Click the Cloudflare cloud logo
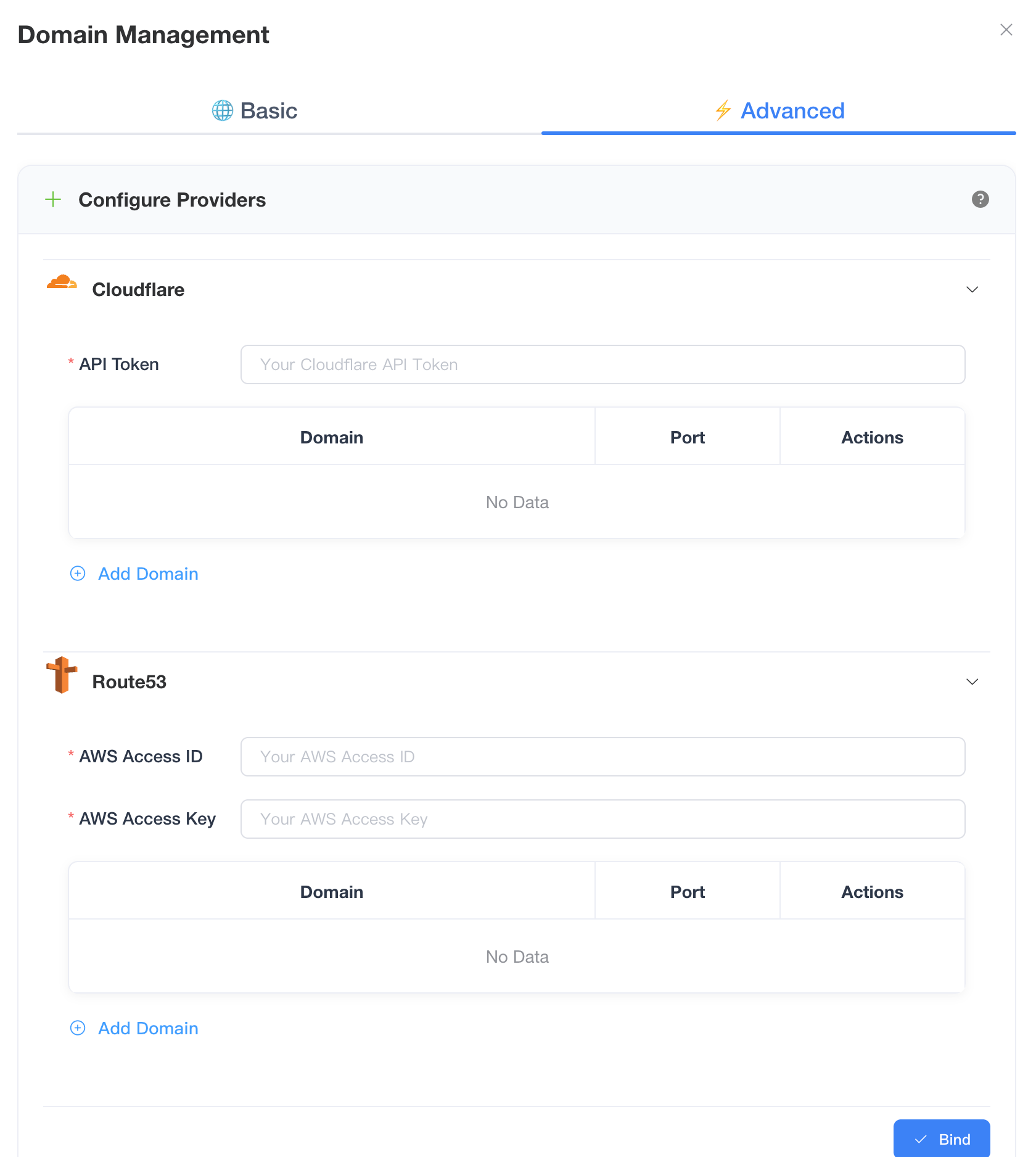Viewport: 1036px width, 1157px height. point(62,283)
